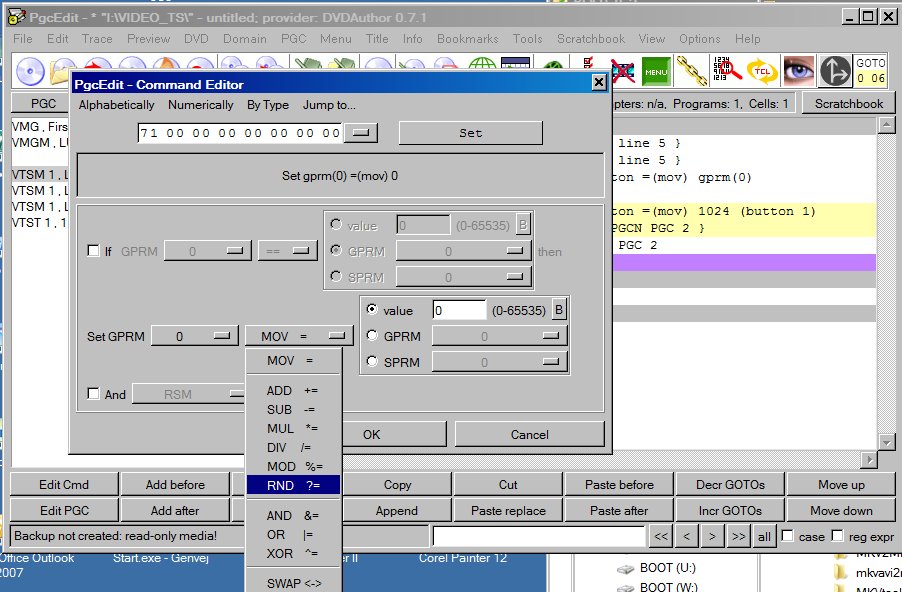Click the disc icon in PgcEdit toolbar
The image size is (902, 592).
tap(30, 71)
